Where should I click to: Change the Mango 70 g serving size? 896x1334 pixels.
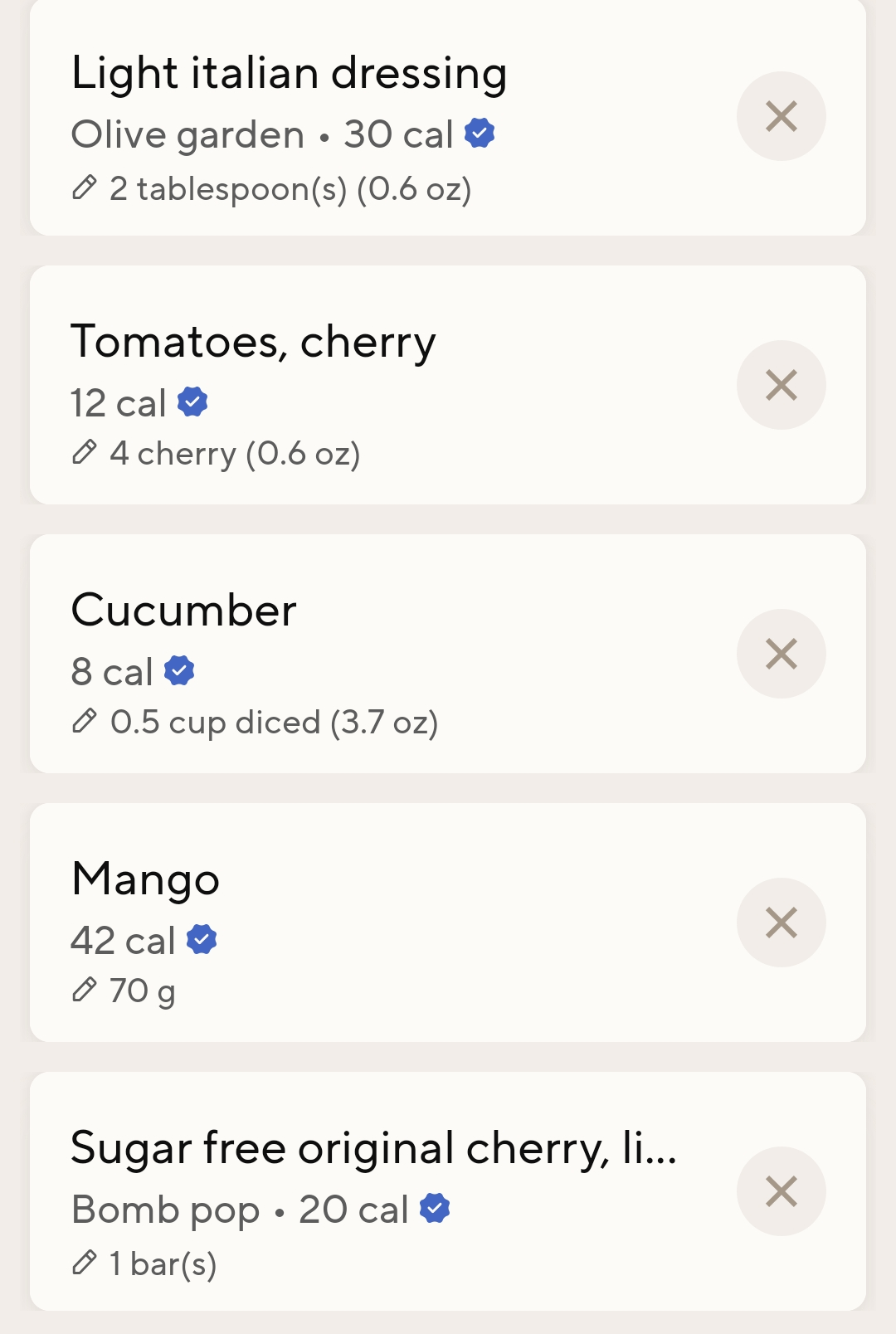tap(142, 991)
